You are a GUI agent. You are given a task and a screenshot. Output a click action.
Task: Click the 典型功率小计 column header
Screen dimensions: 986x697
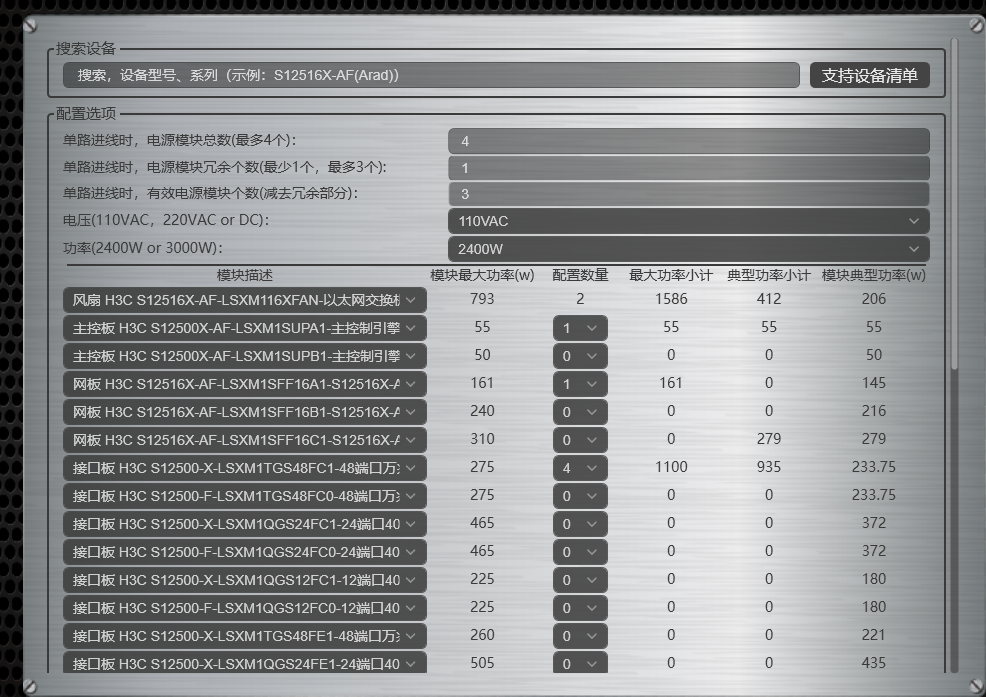[768, 275]
